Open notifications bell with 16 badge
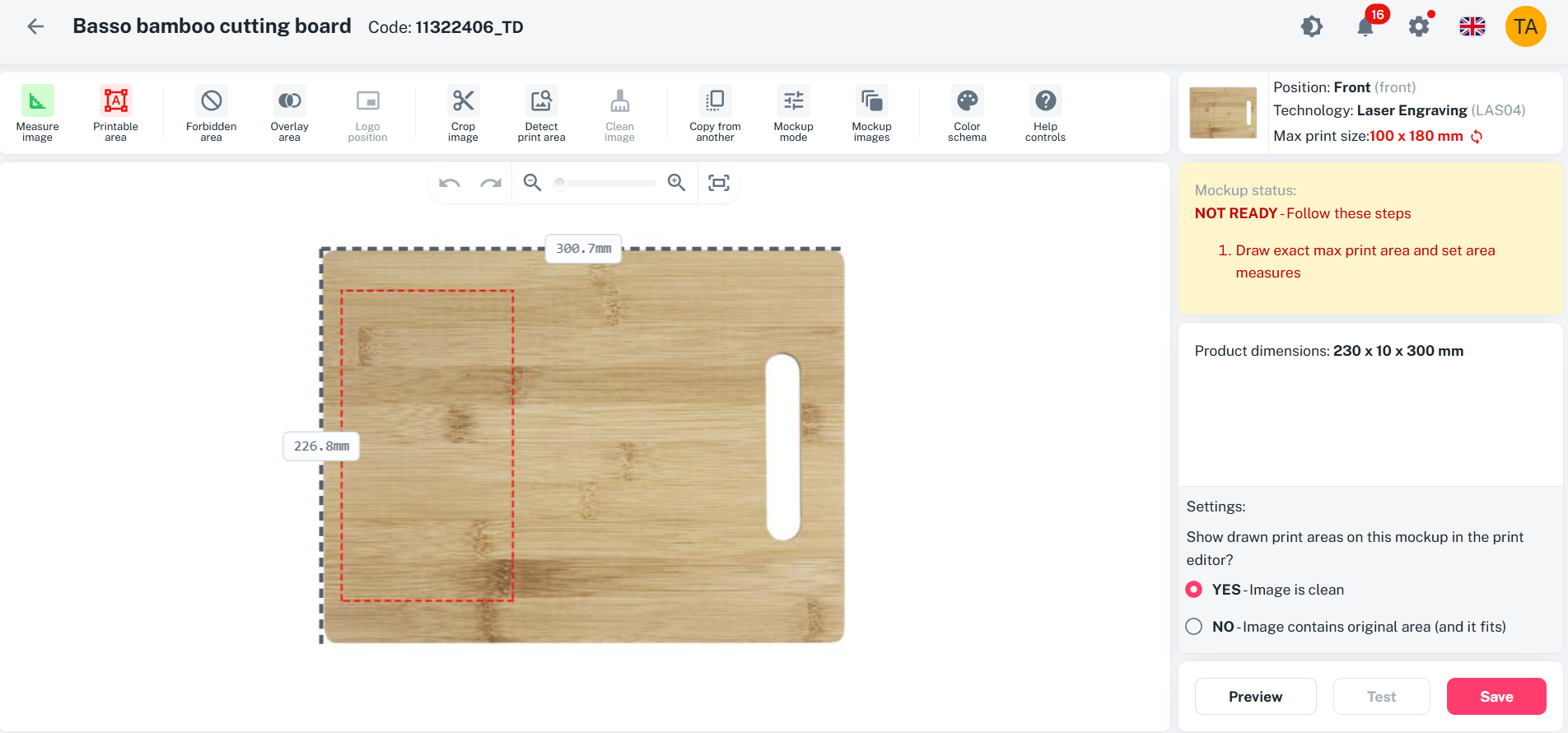Viewport: 1568px width, 733px height. tap(1365, 26)
